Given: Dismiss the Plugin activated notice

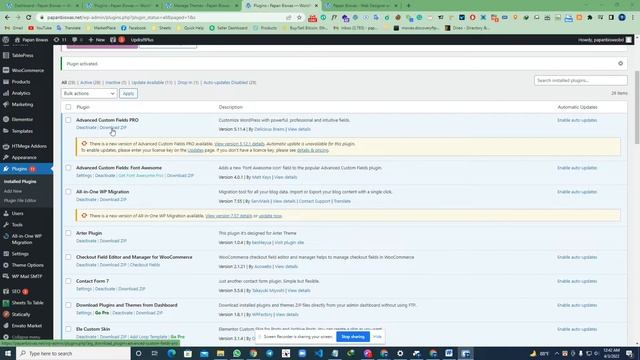Looking at the screenshot, I should click(x=620, y=64).
